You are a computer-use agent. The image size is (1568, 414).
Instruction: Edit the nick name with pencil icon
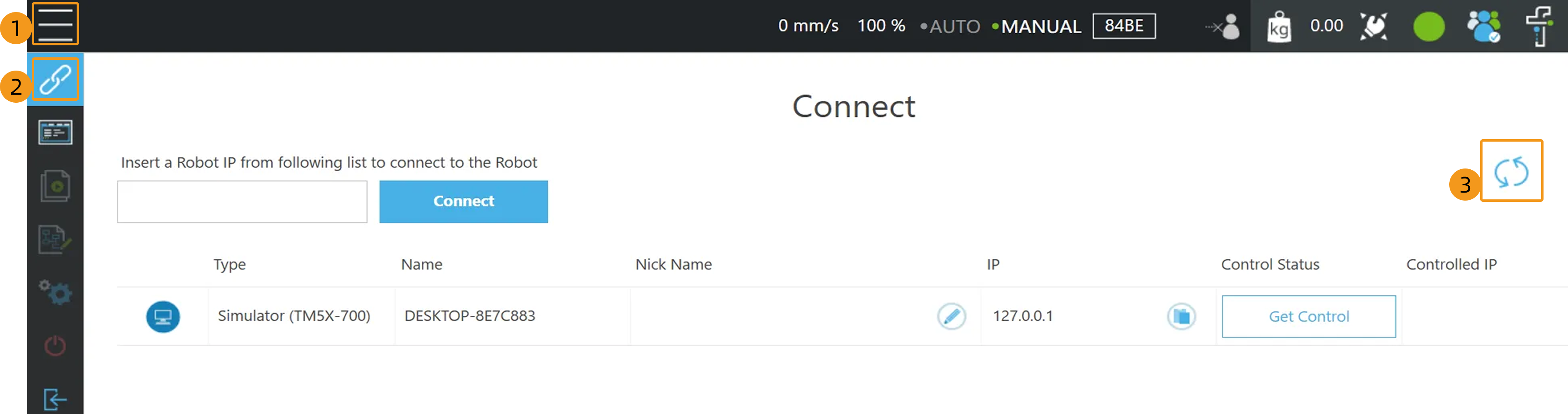coord(951,316)
